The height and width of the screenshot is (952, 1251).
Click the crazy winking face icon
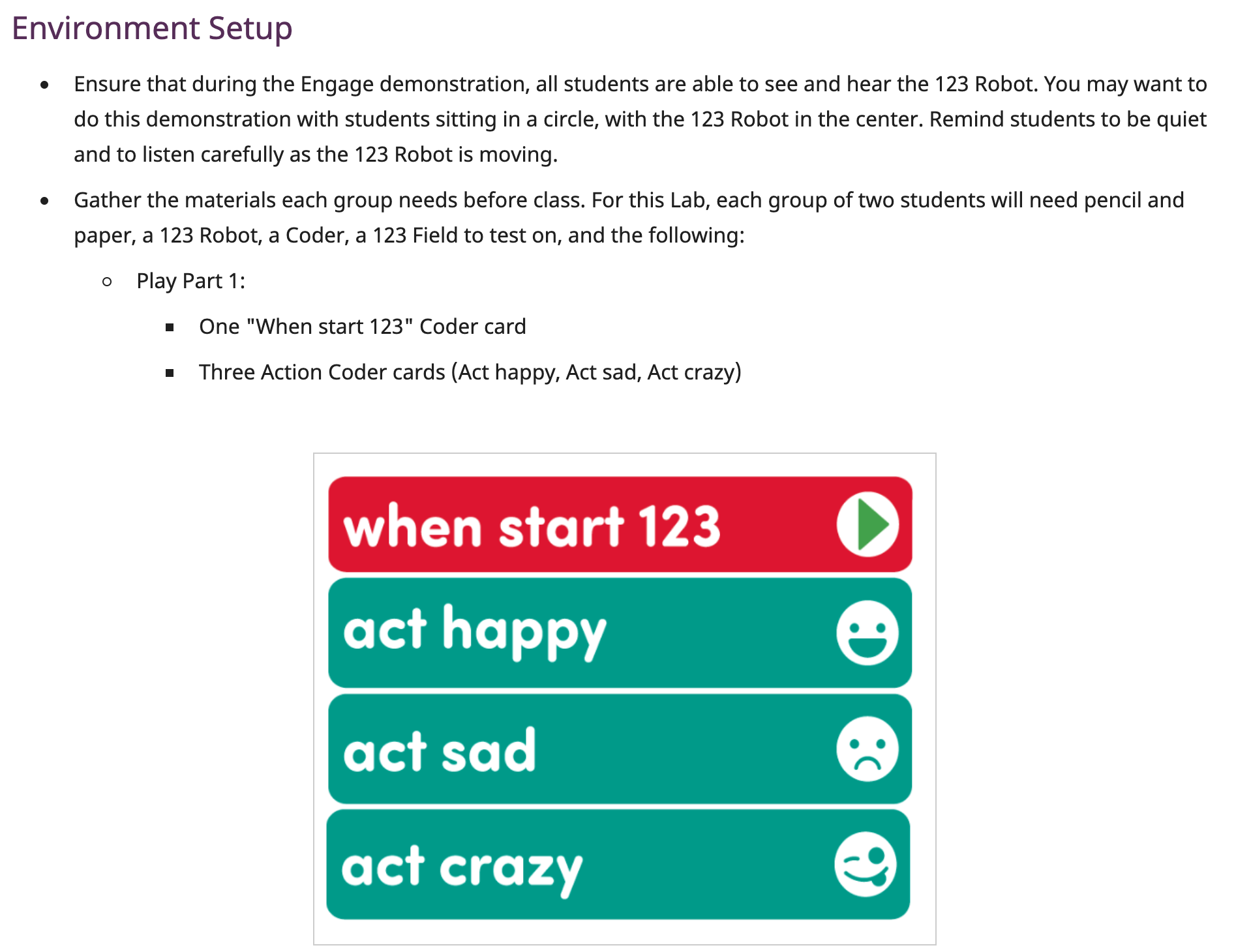click(866, 865)
